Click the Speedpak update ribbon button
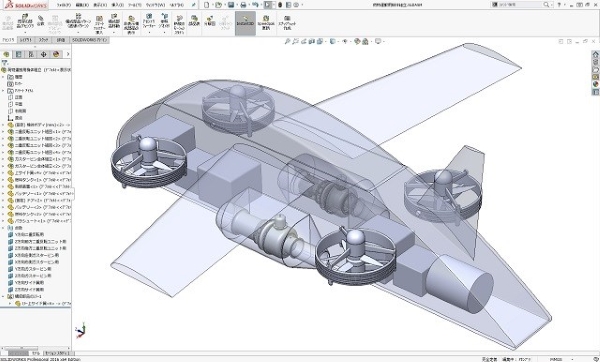Viewport: 600px width, 362px height. pos(266,23)
